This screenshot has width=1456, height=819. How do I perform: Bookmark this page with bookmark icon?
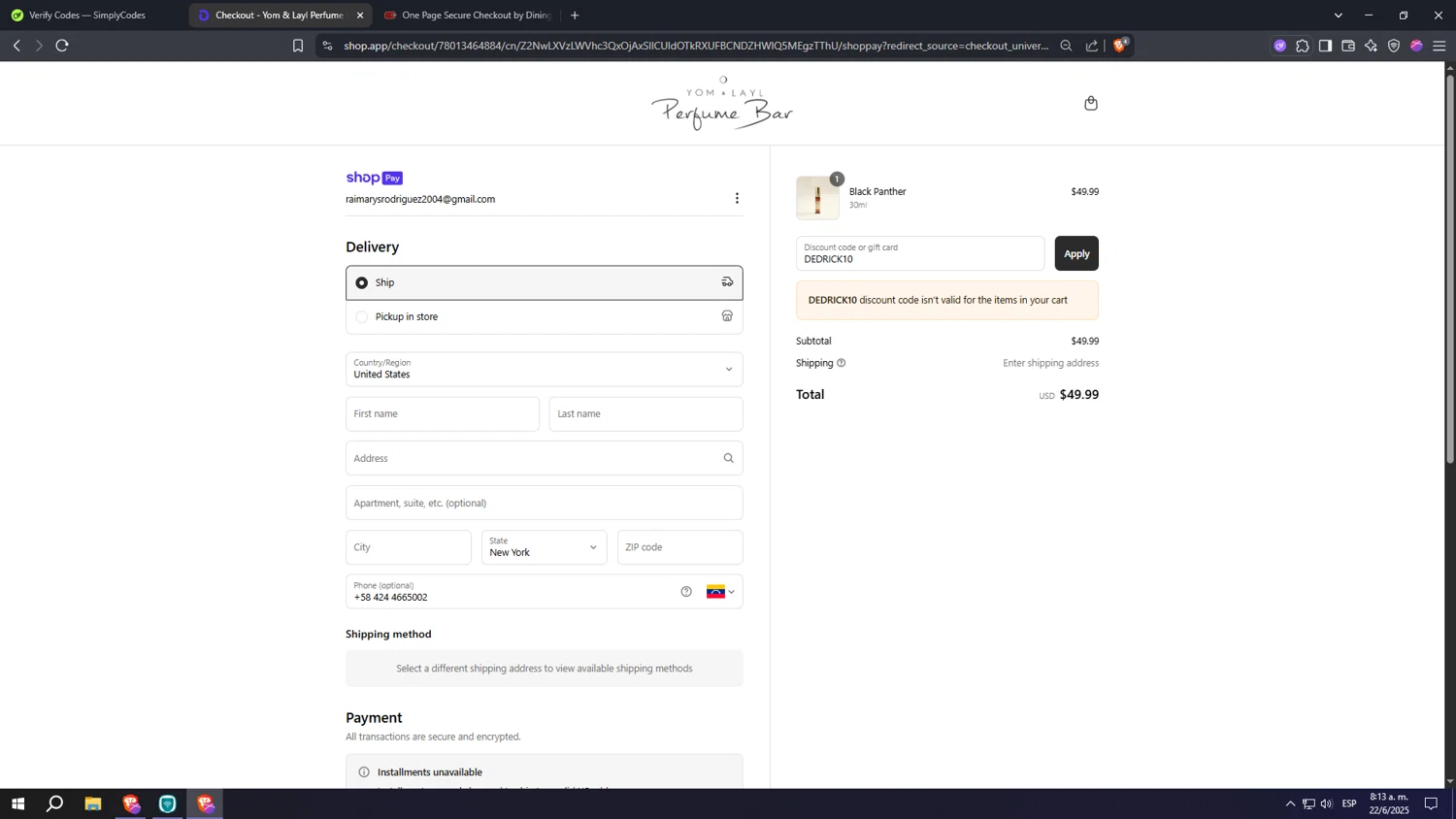[x=298, y=46]
